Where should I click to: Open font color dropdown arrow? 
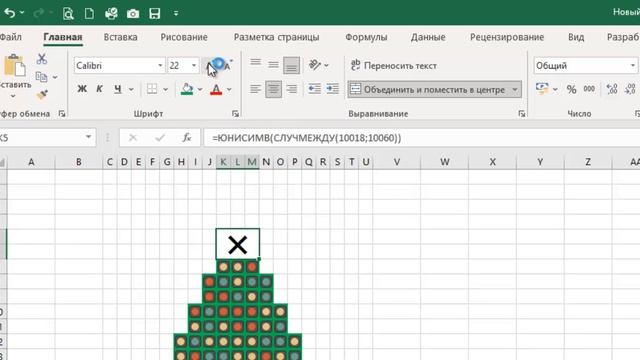tap(229, 89)
